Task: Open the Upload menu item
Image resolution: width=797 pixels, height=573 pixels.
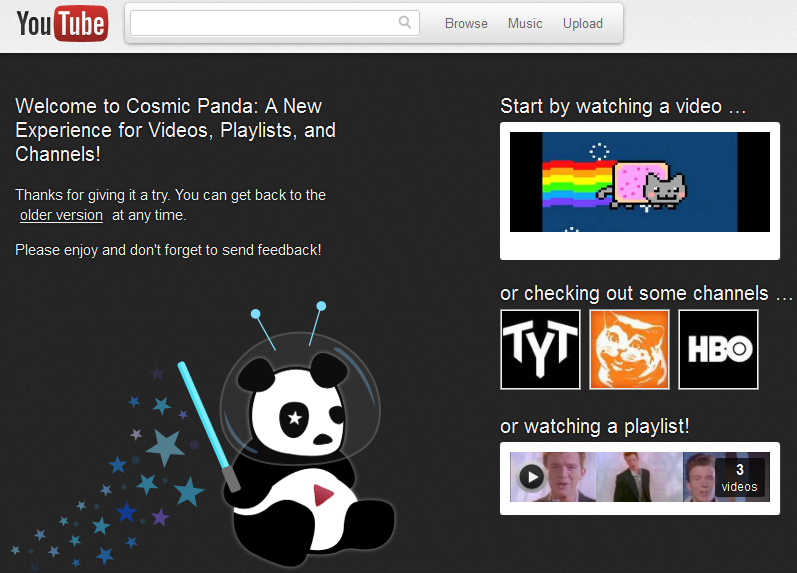Action: (583, 23)
